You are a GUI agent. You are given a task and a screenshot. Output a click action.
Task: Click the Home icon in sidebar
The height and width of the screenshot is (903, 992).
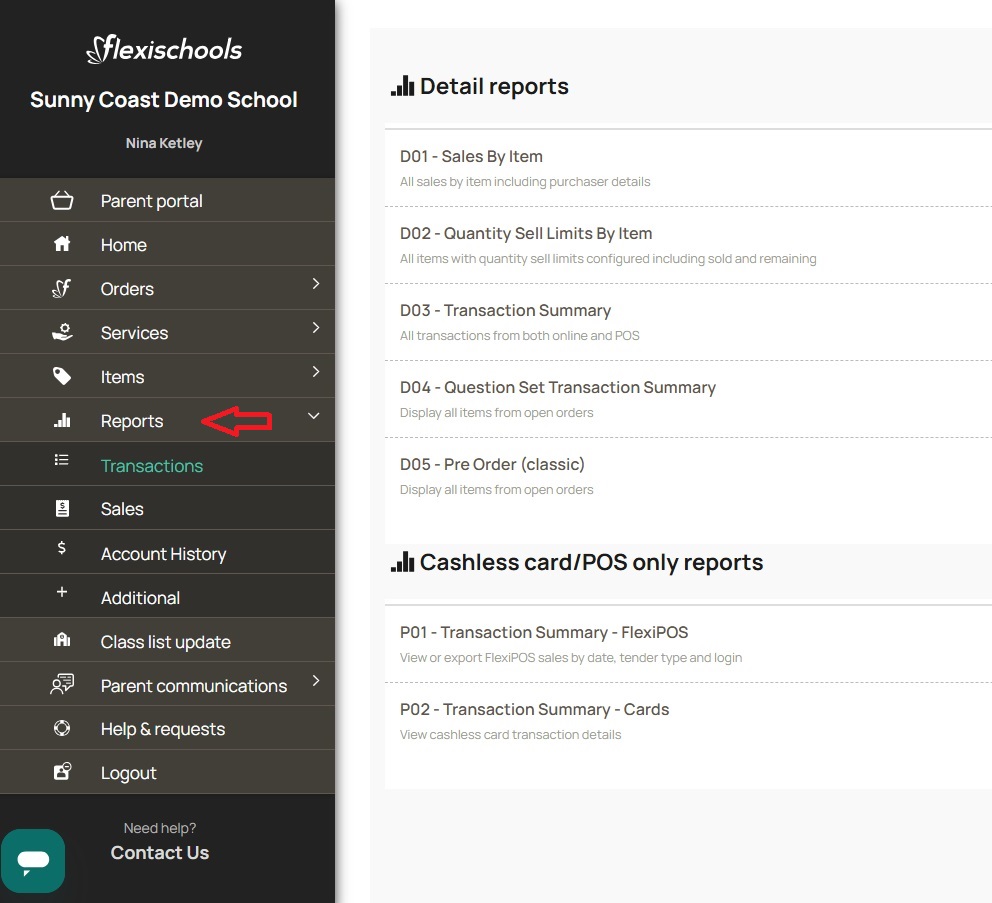[x=62, y=244]
